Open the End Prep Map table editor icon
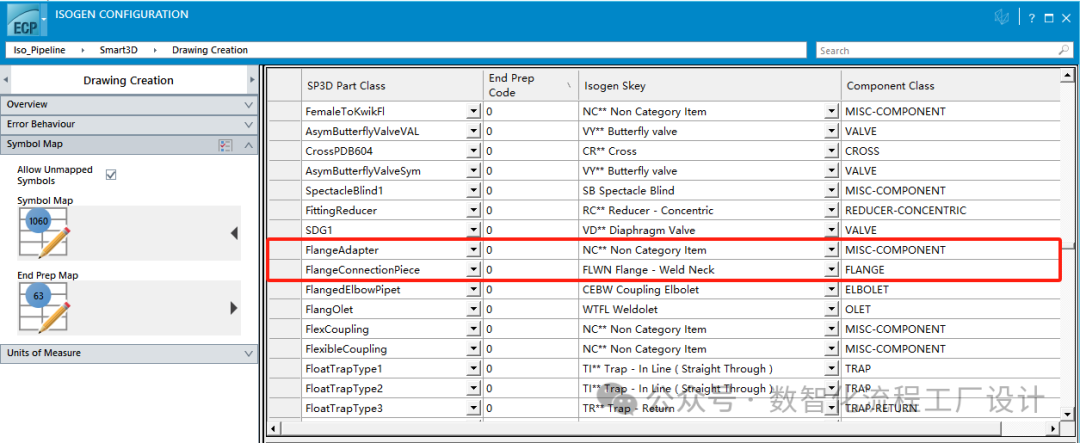This screenshot has height=443, width=1080. pyautogui.click(x=44, y=307)
